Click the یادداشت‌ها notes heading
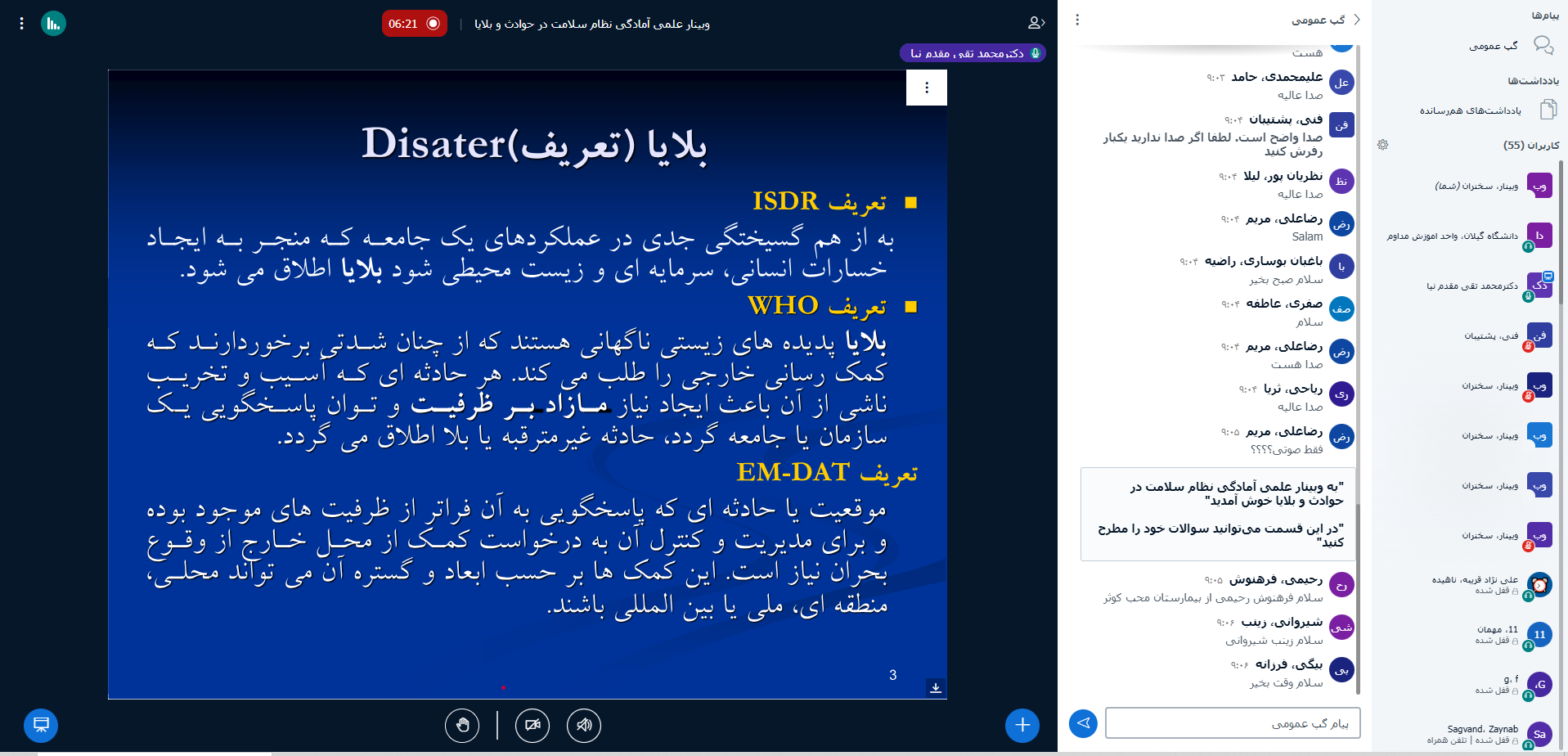 point(1534,80)
